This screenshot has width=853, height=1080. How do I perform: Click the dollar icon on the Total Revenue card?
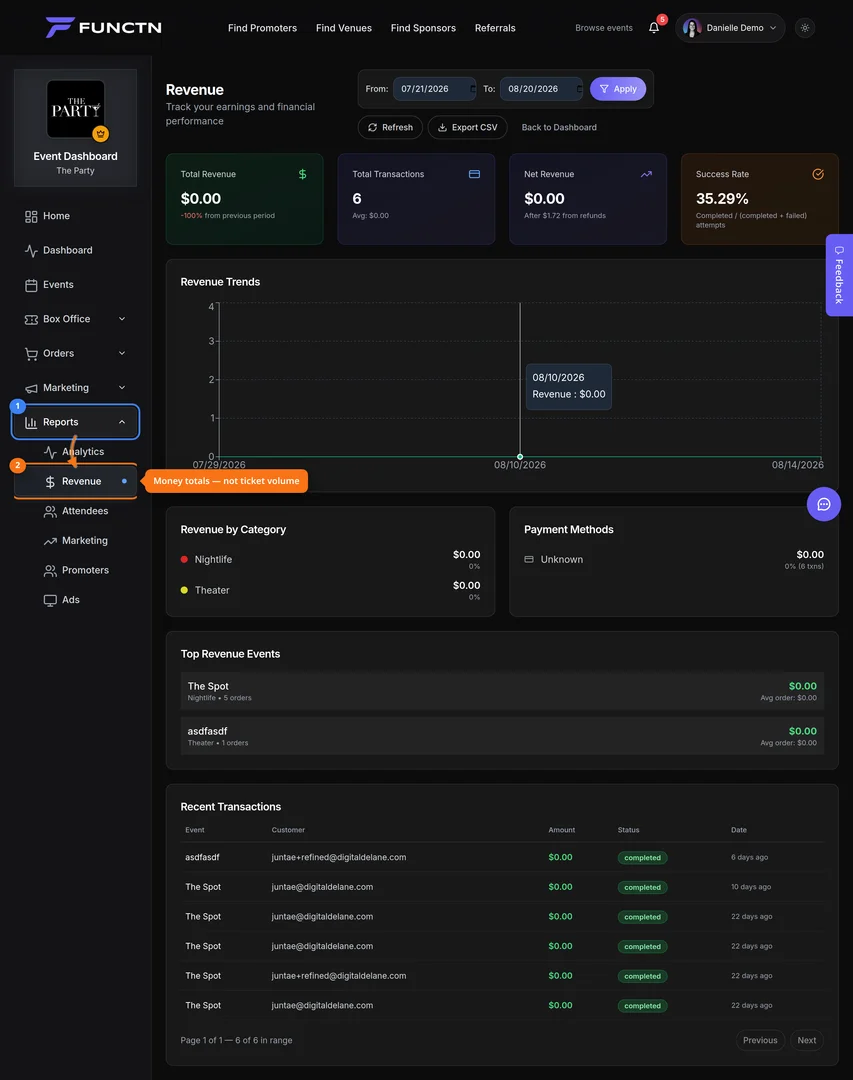[x=302, y=174]
